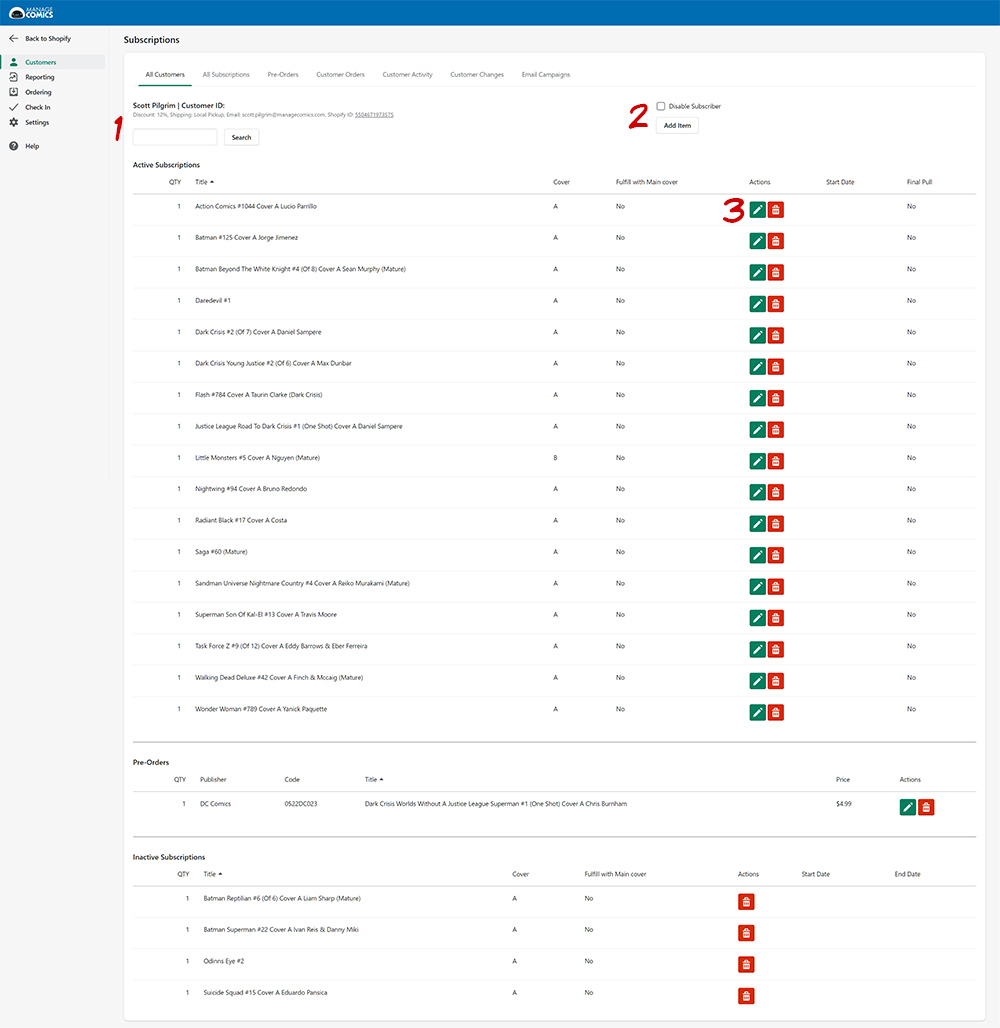Image resolution: width=1000 pixels, height=1028 pixels.
Task: Switch to the All Subscriptions tab
Action: tap(226, 75)
